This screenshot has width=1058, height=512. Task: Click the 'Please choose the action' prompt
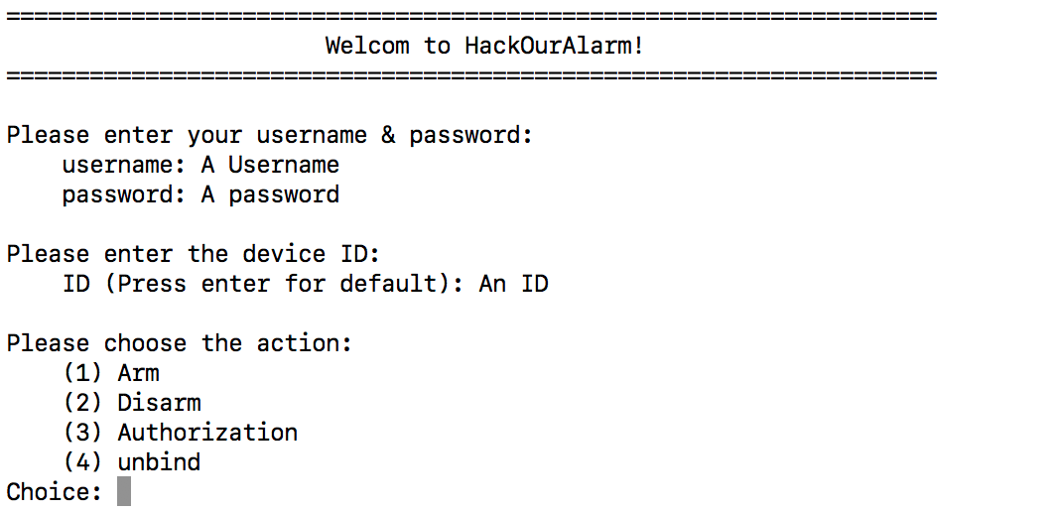pyautogui.click(x=179, y=343)
